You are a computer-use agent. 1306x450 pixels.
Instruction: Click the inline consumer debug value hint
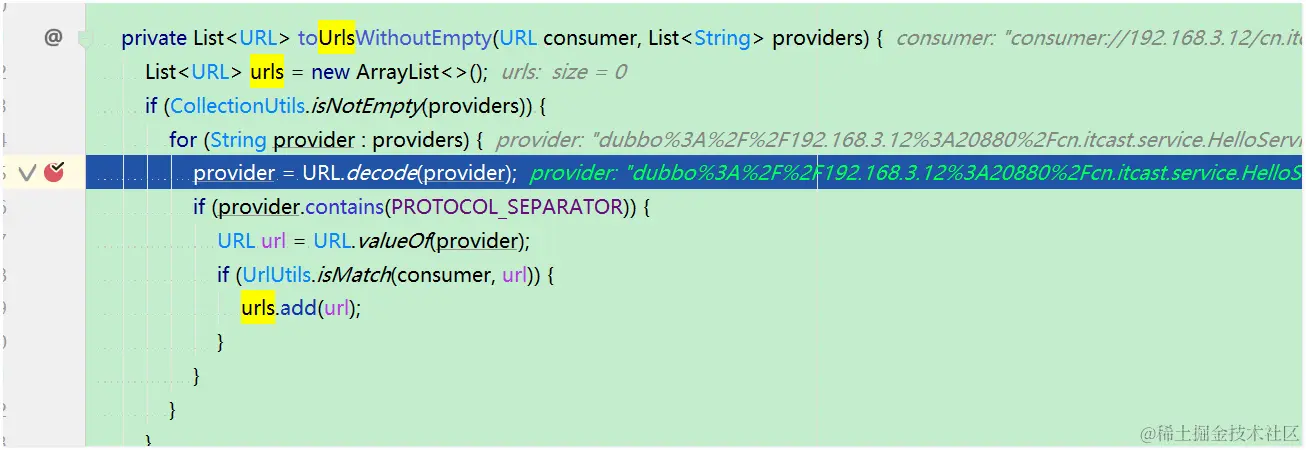point(1100,39)
